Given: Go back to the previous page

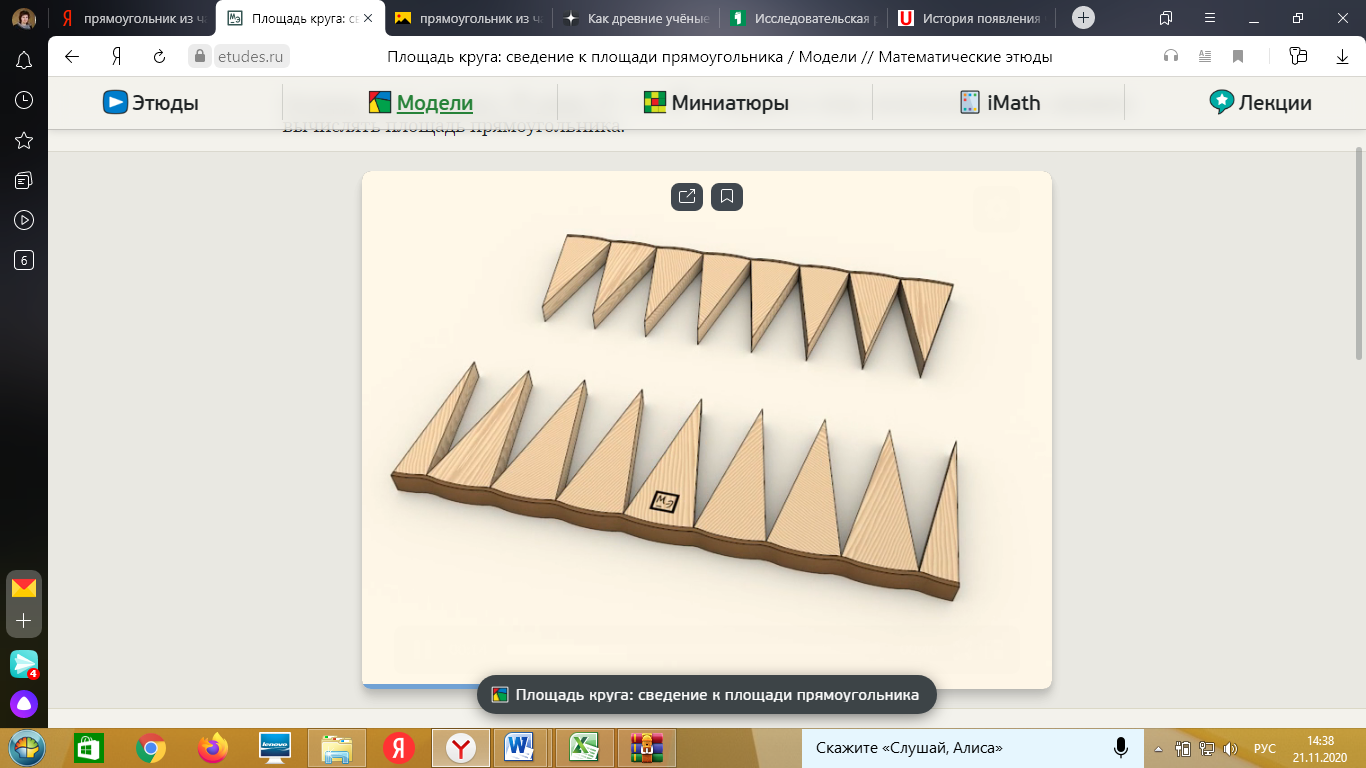Looking at the screenshot, I should (72, 57).
